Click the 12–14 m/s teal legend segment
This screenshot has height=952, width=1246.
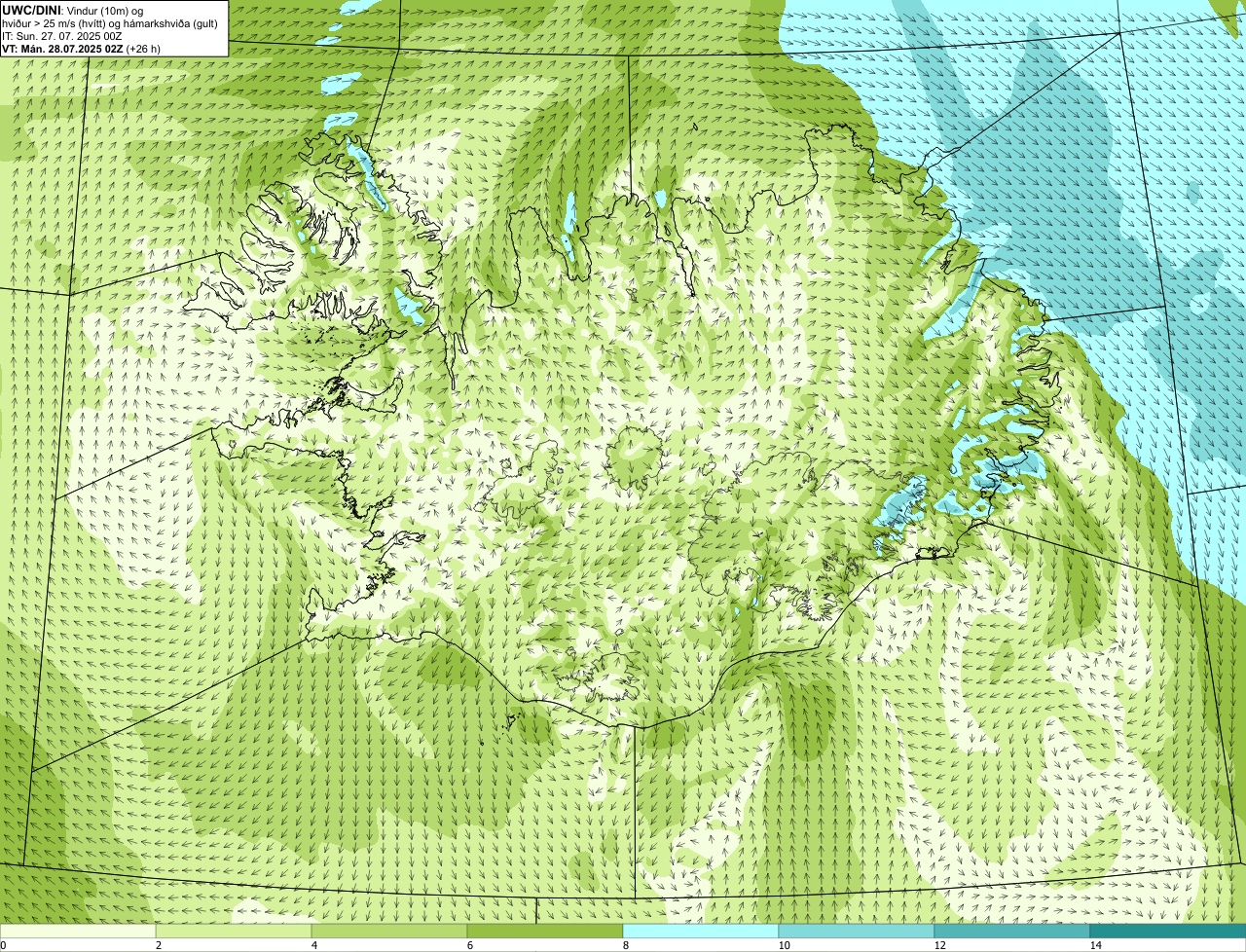coord(1012,931)
